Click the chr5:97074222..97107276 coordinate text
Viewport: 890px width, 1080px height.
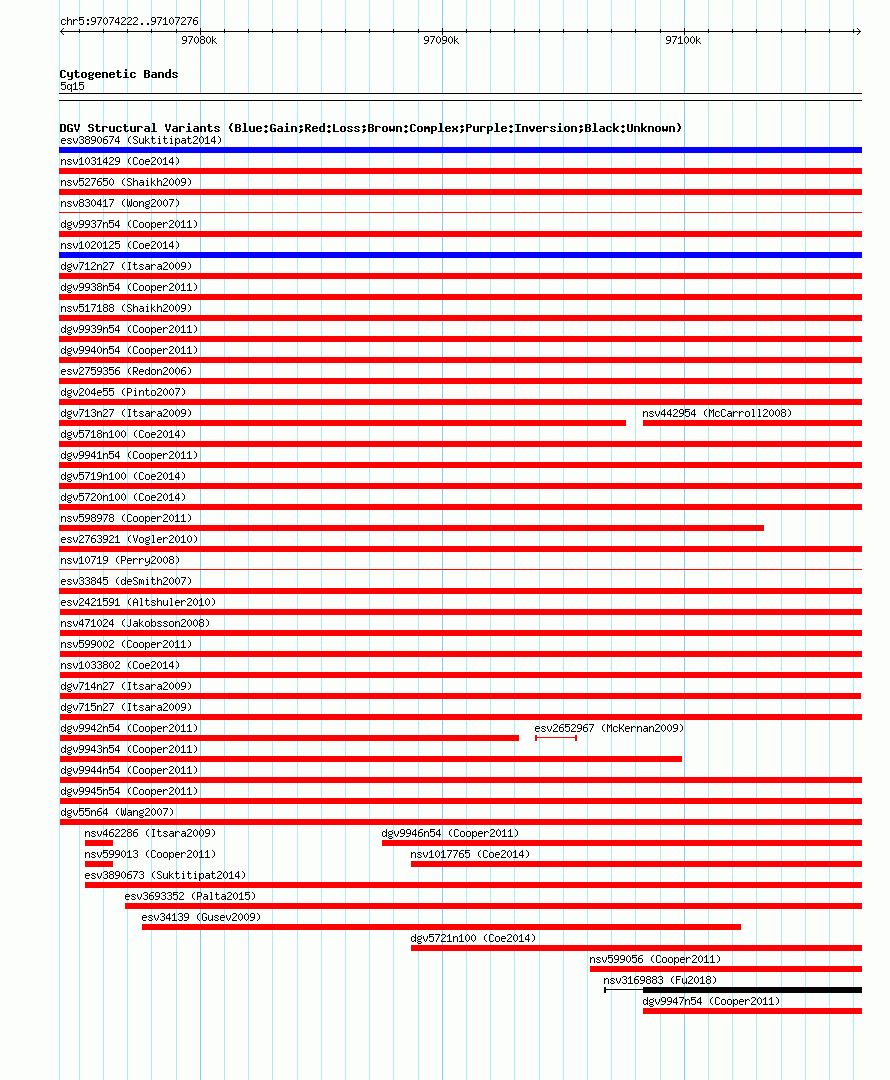[130, 21]
